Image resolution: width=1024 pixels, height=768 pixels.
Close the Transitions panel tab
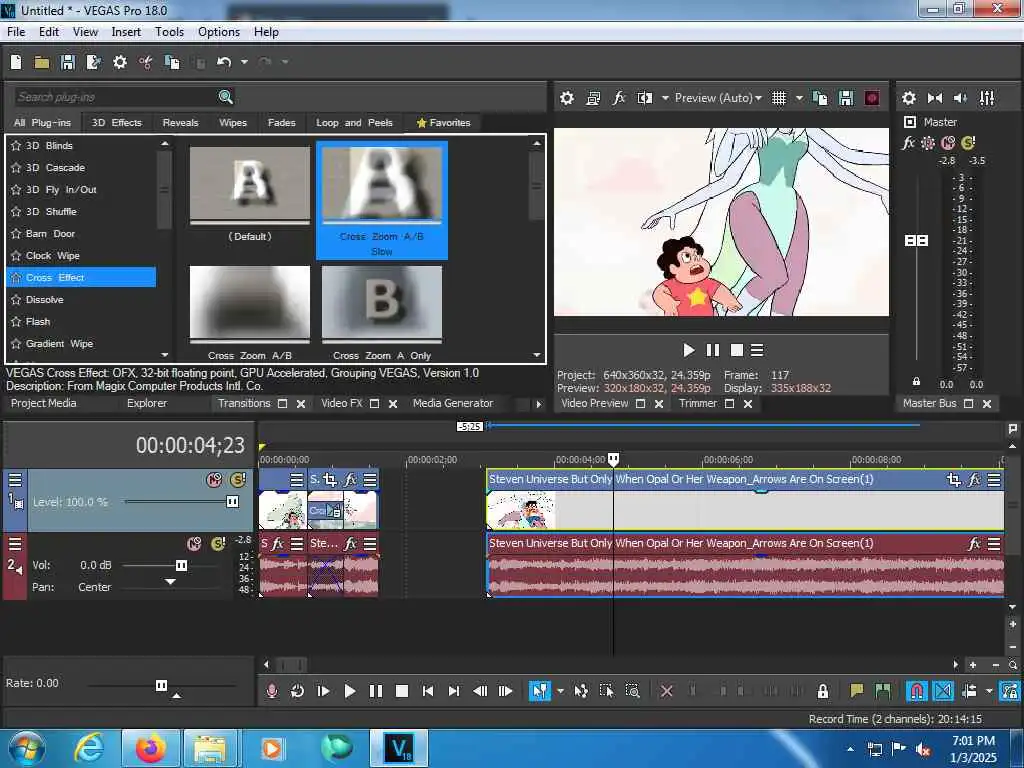301,404
